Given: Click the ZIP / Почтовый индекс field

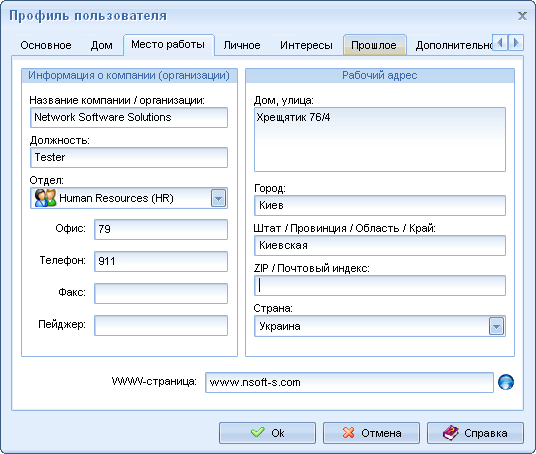Looking at the screenshot, I should point(380,285).
